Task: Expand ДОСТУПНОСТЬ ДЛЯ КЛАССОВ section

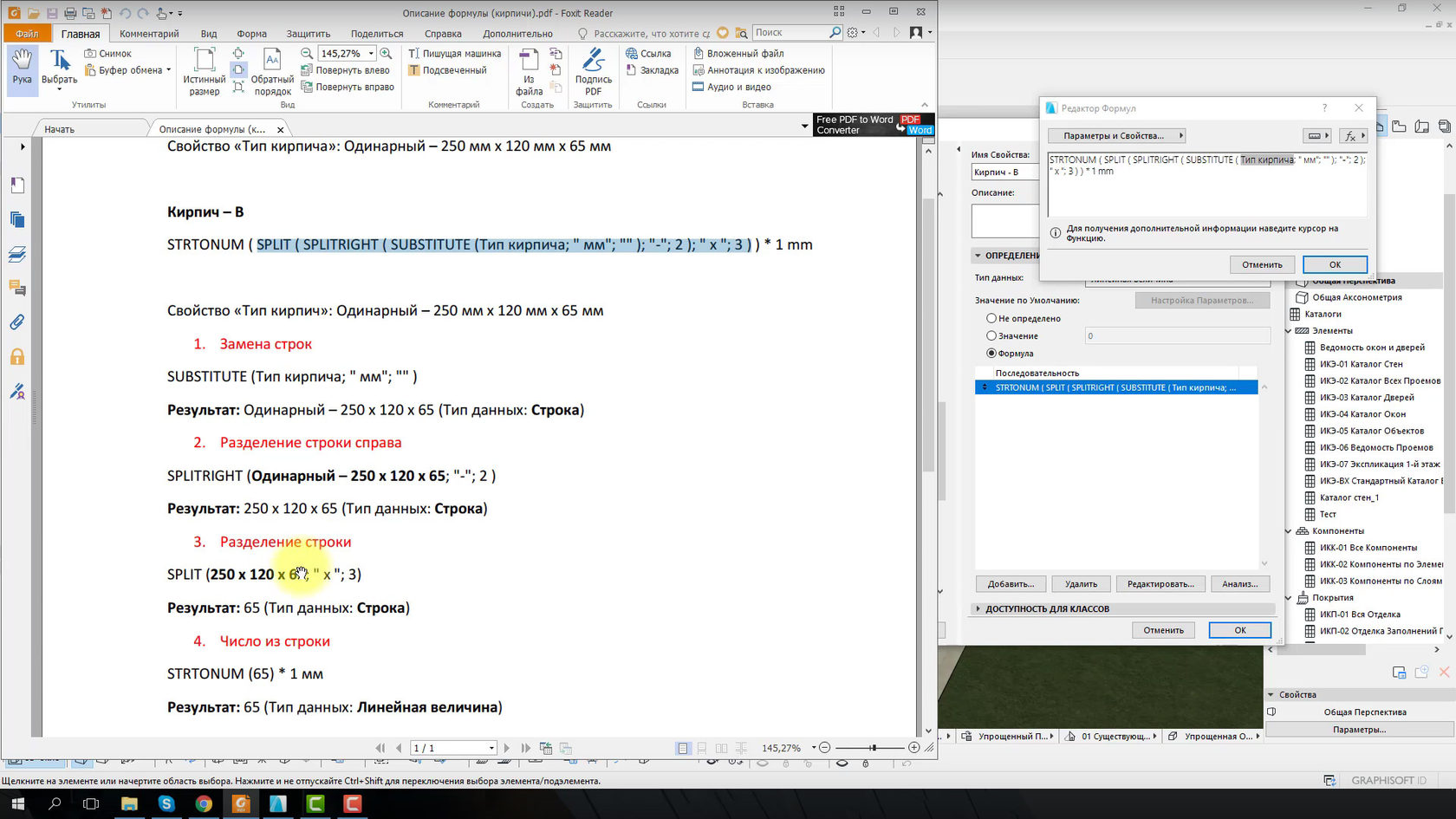Action: pos(978,608)
